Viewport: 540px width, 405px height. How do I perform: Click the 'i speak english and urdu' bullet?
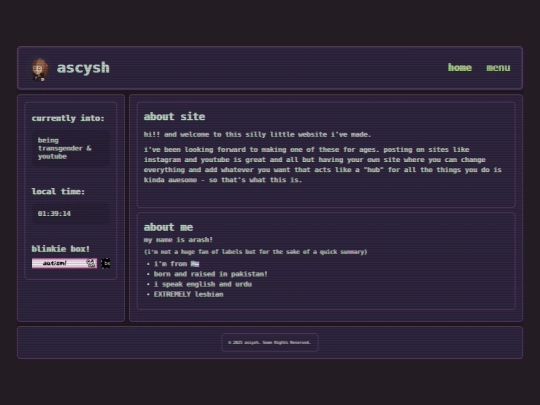(x=202, y=284)
